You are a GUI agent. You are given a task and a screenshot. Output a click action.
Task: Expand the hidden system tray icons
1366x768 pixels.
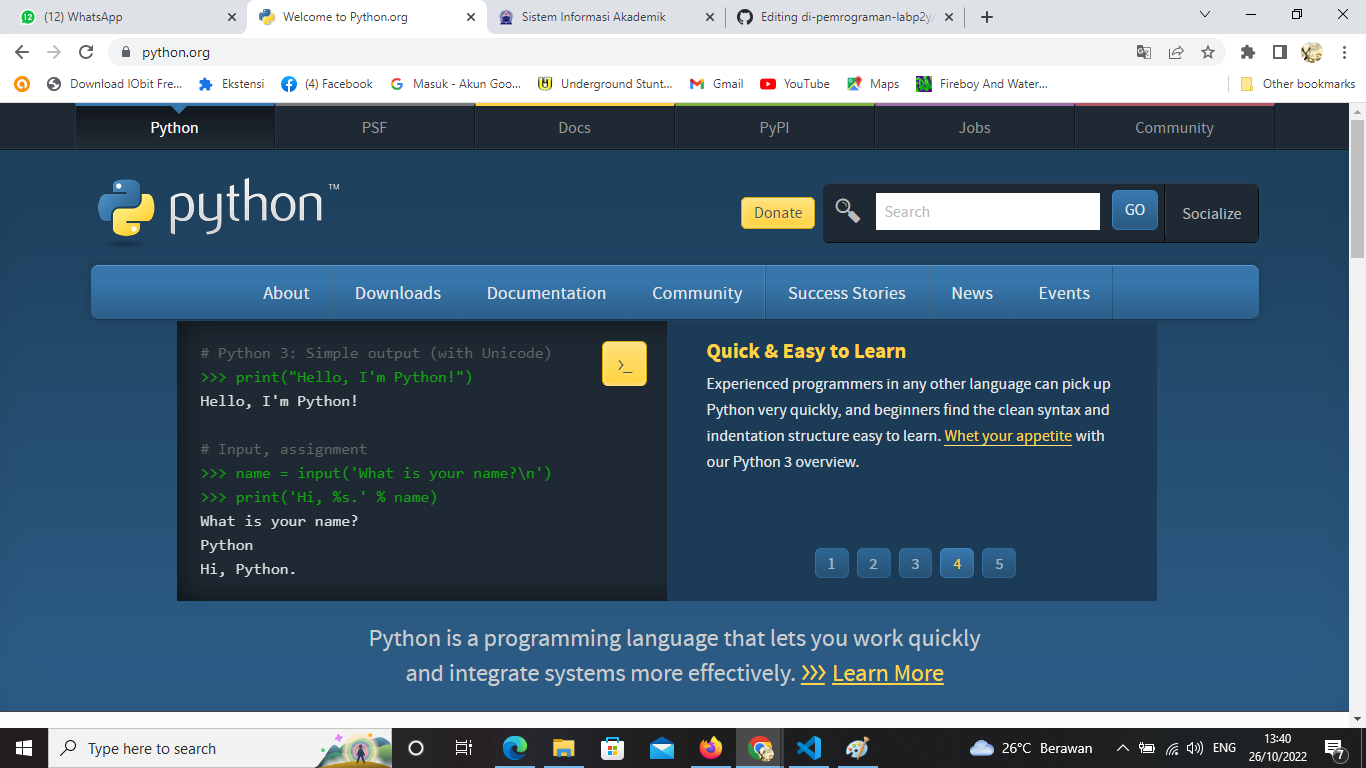(1122, 748)
